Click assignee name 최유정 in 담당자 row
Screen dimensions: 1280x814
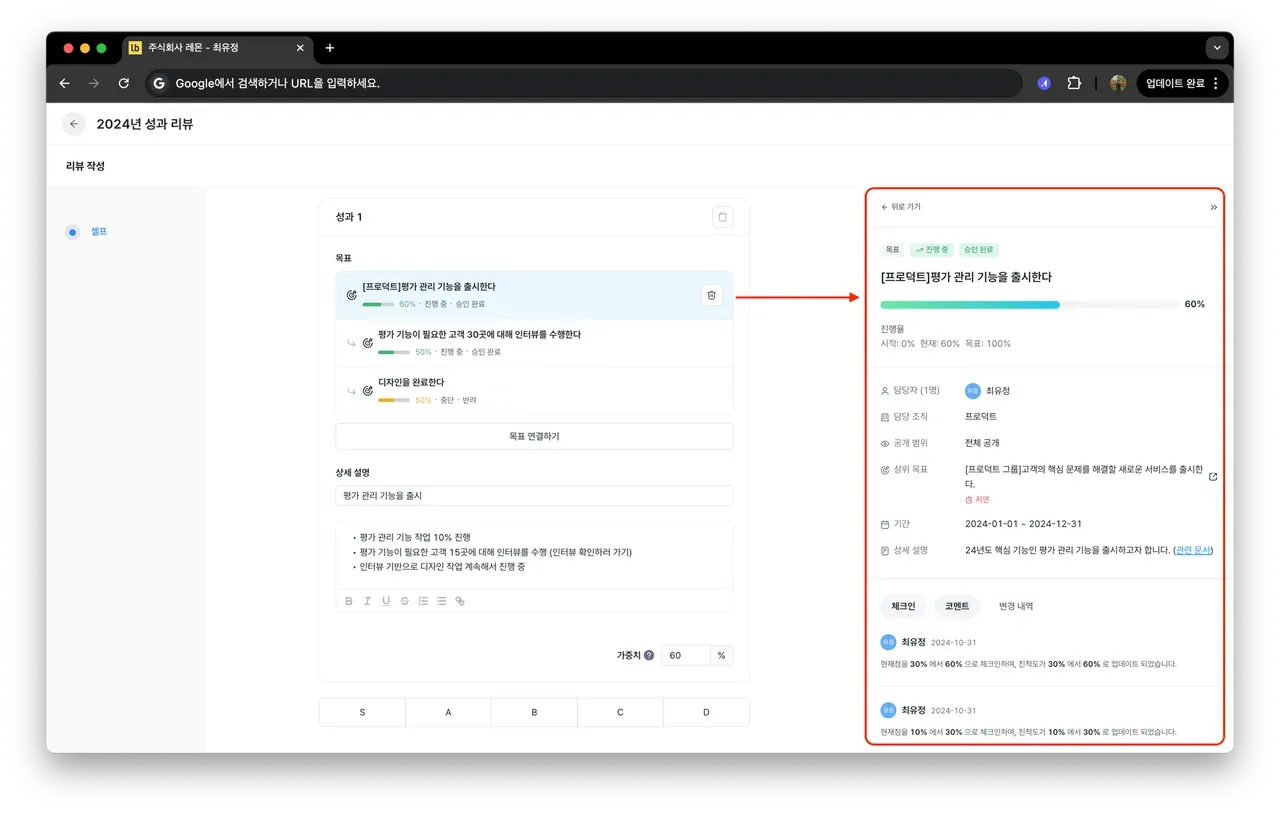tap(998, 391)
